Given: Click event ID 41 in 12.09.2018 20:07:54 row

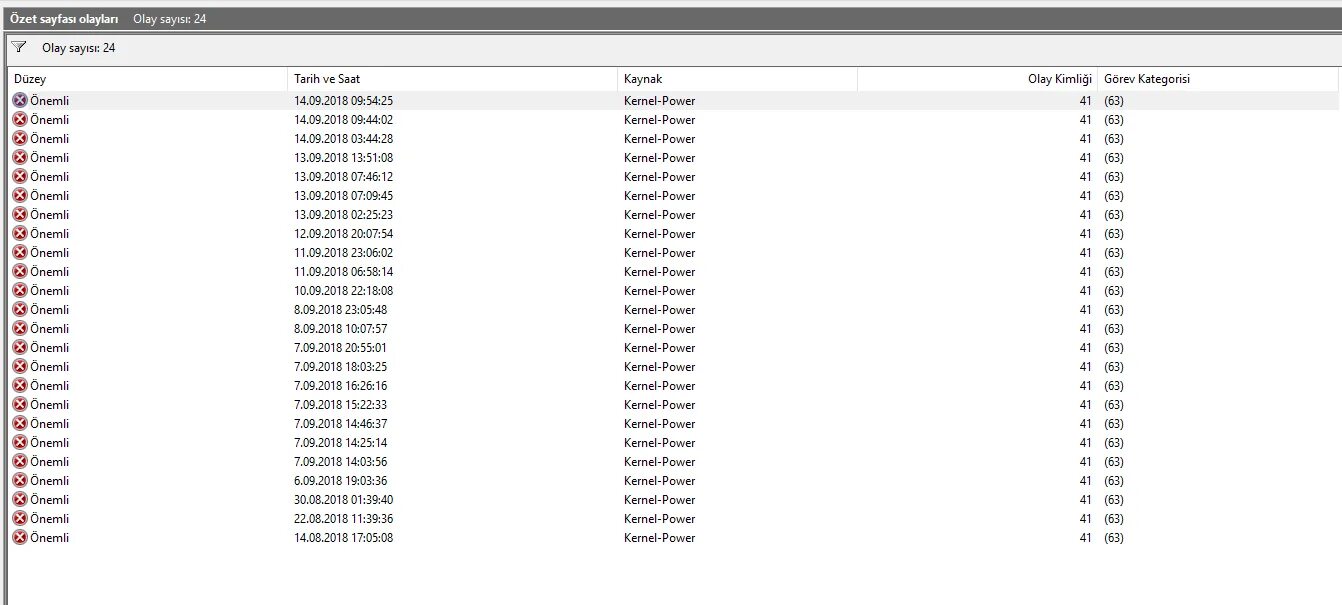Looking at the screenshot, I should click(1085, 233).
